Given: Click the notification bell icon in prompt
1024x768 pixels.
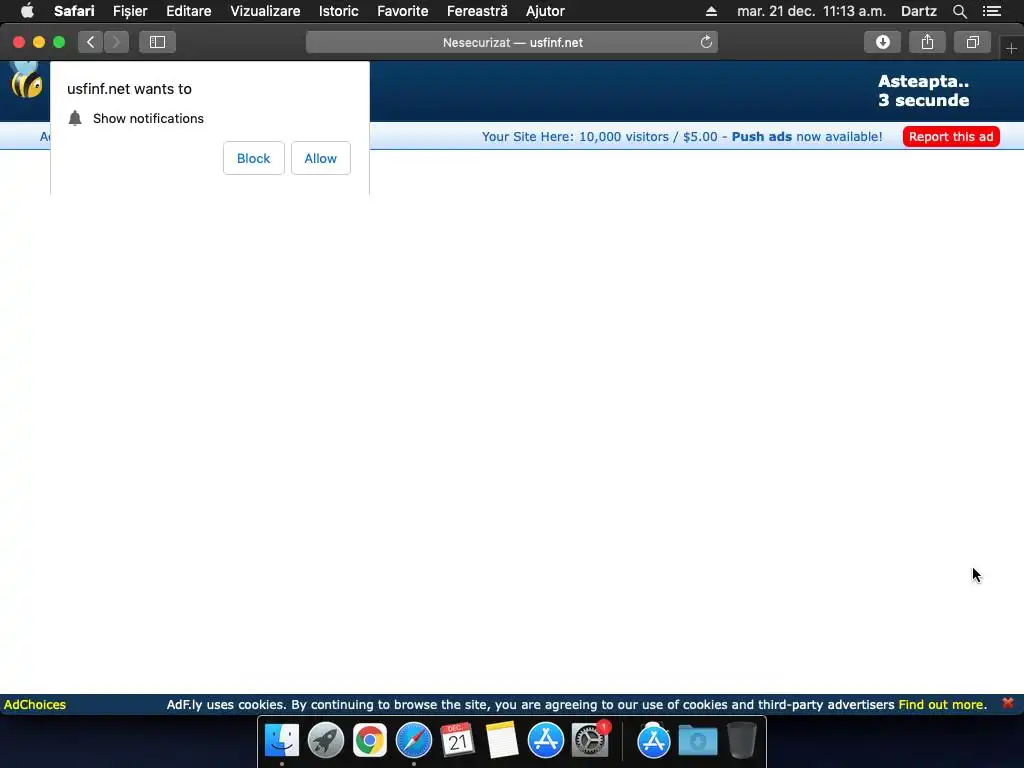Looking at the screenshot, I should [75, 118].
